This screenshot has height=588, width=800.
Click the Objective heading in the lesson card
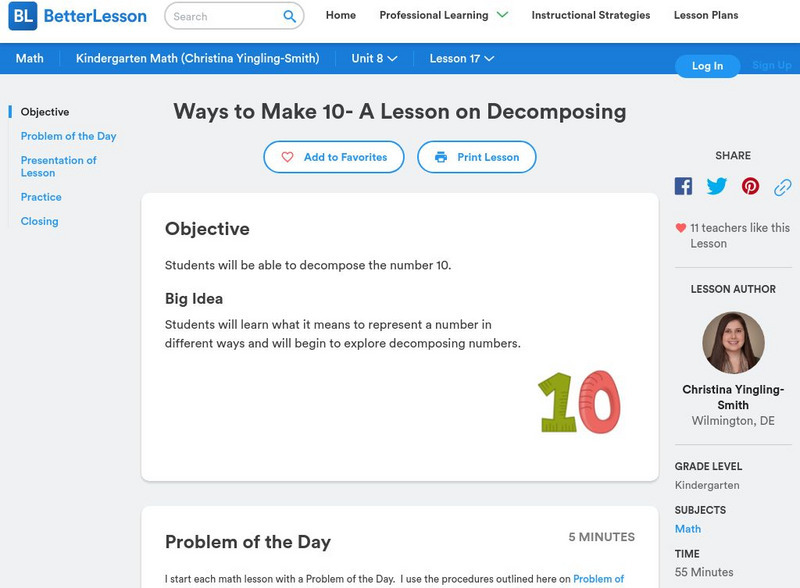point(207,229)
